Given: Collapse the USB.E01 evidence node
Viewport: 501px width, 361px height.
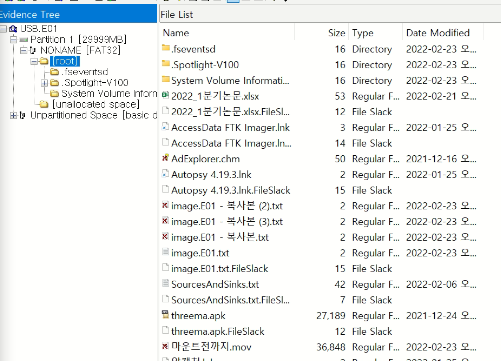Looking at the screenshot, I should click(x=3, y=29).
